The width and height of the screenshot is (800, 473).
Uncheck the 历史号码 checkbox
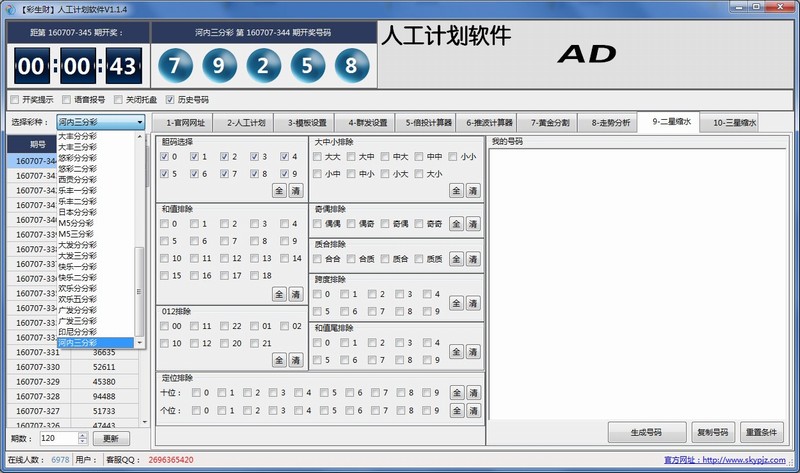[170, 100]
